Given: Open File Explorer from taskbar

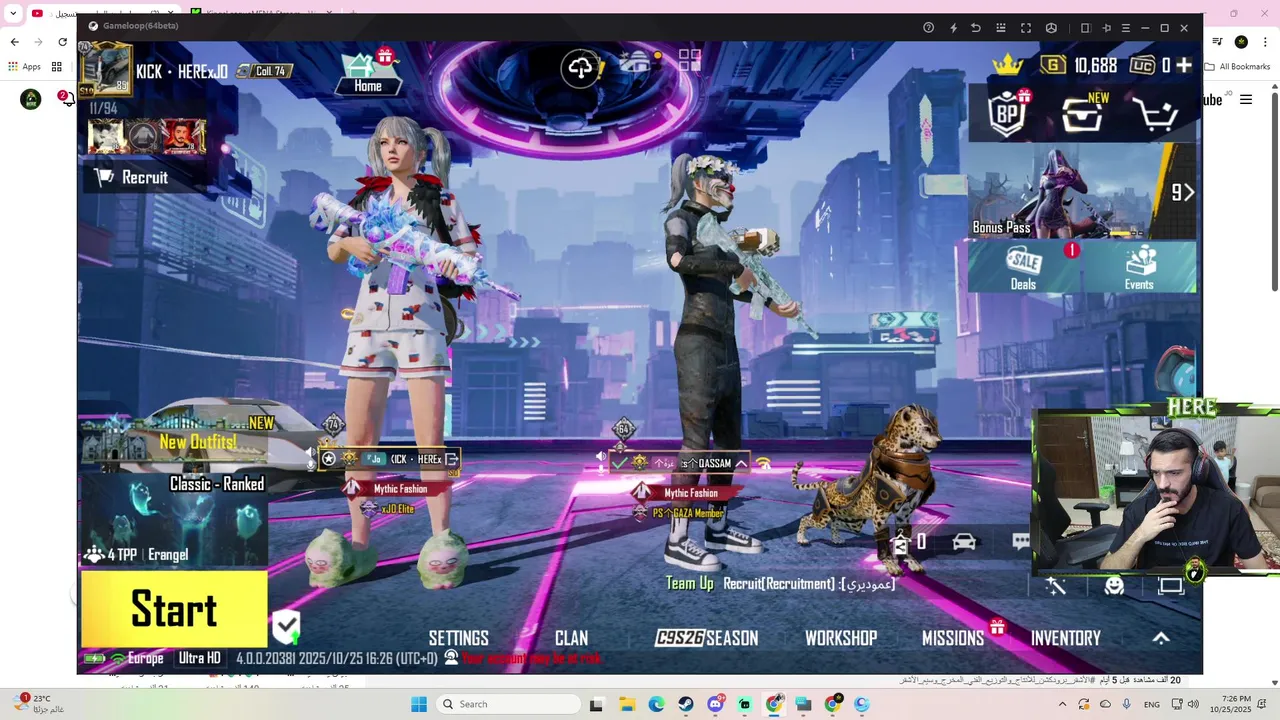Looking at the screenshot, I should [x=627, y=704].
